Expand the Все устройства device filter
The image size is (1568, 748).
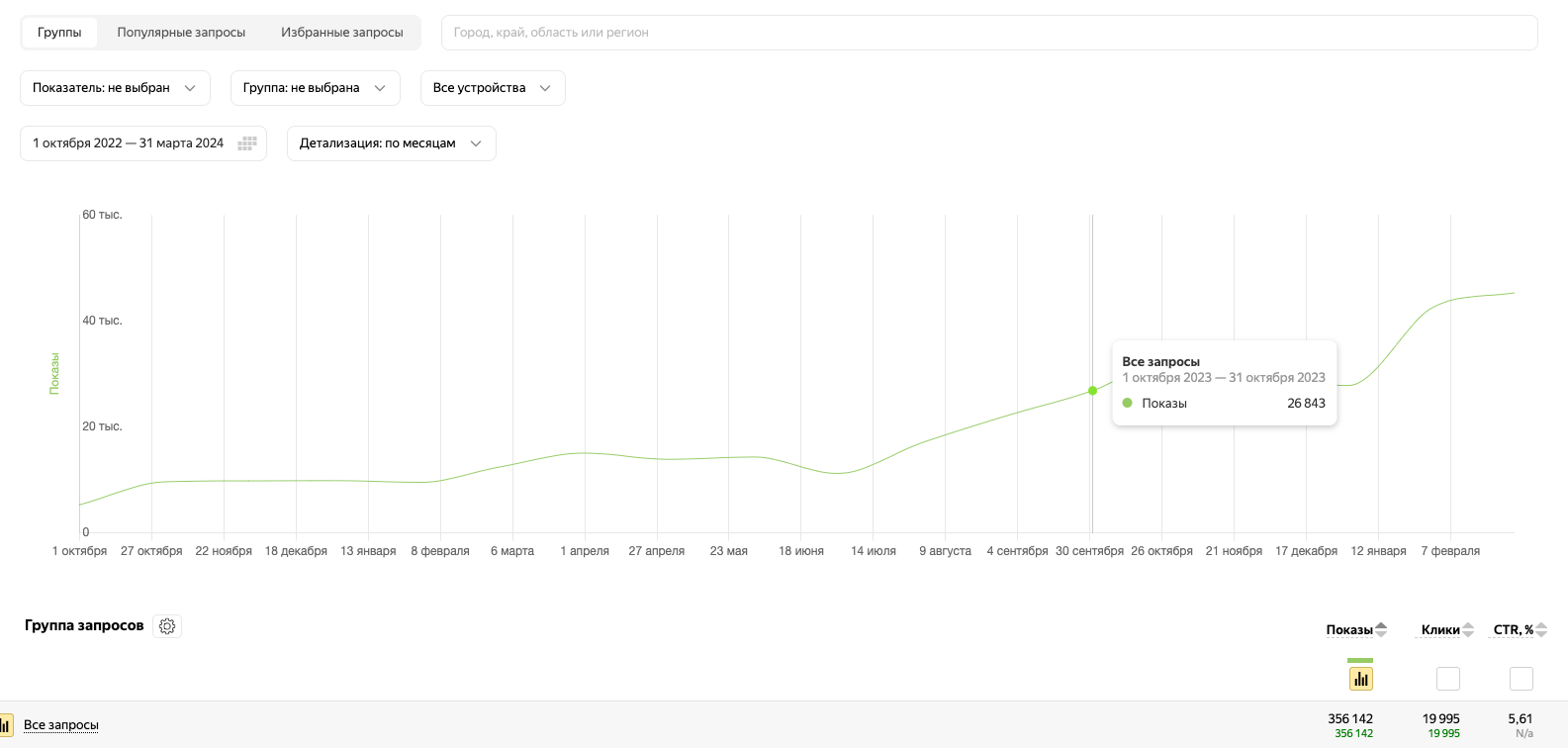[492, 88]
